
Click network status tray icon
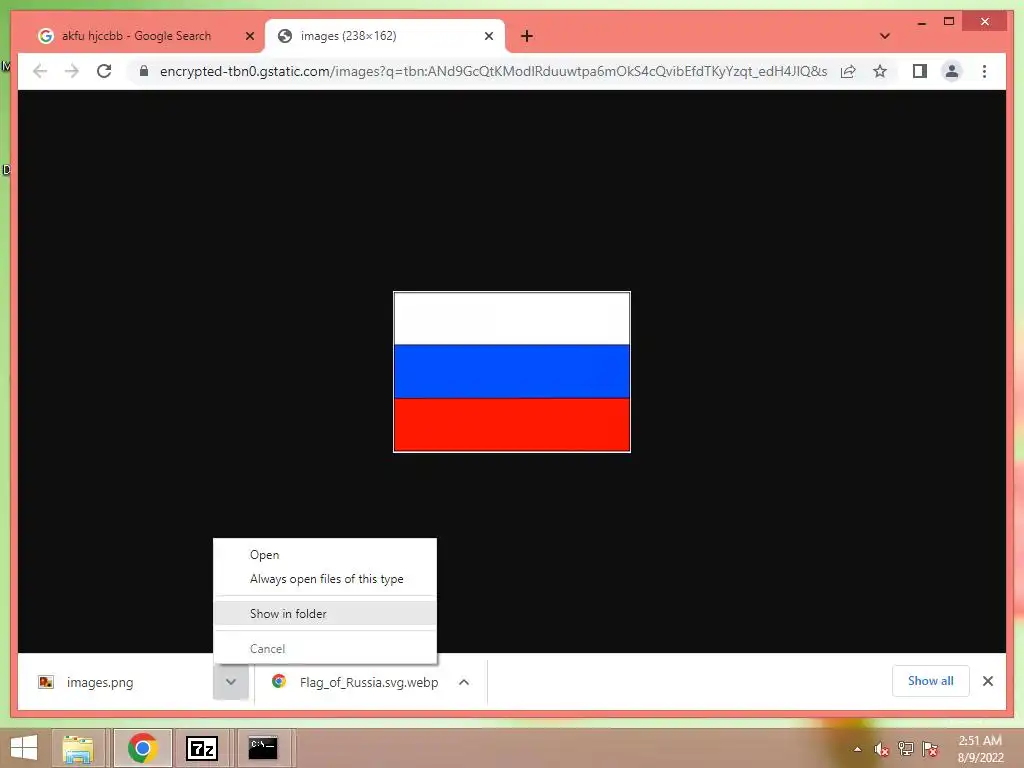(x=906, y=749)
